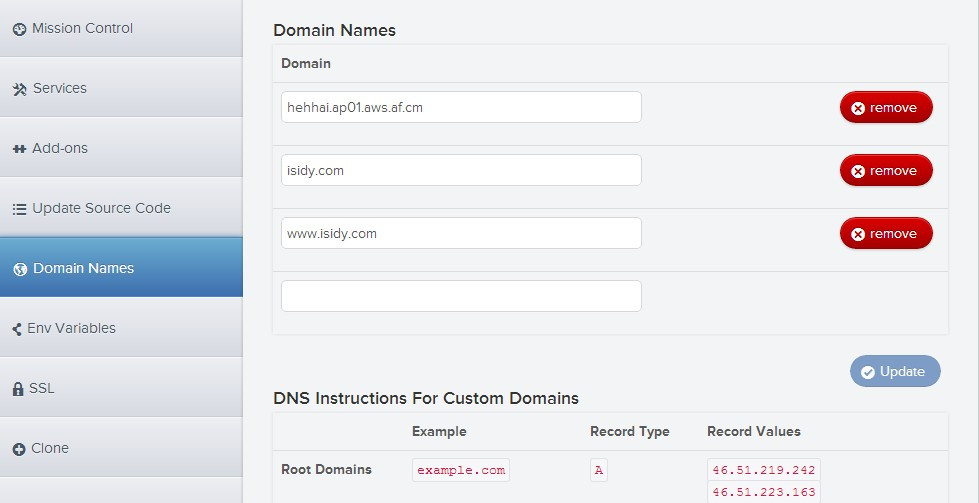
Task: Click the Mission Control dashboard icon
Action: click(19, 29)
